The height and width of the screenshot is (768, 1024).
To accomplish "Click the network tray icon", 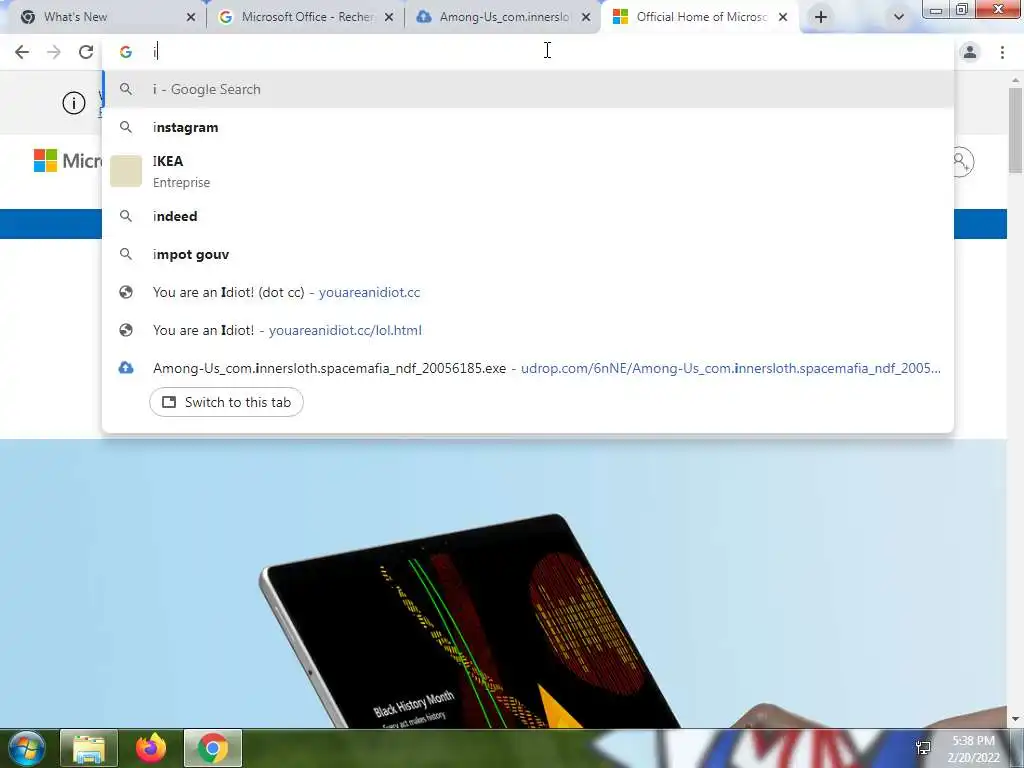I will [x=923, y=748].
